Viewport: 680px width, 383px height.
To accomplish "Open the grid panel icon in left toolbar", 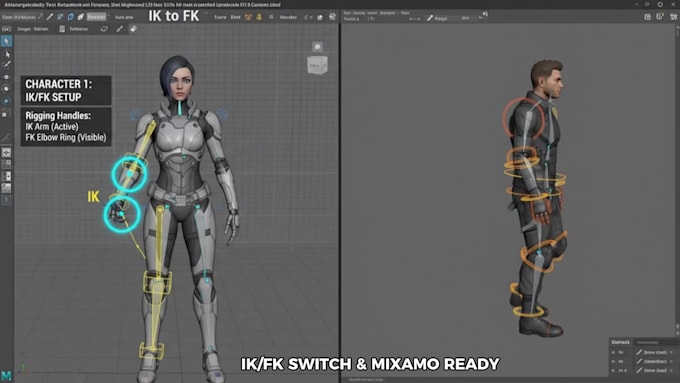I will (x=6, y=164).
